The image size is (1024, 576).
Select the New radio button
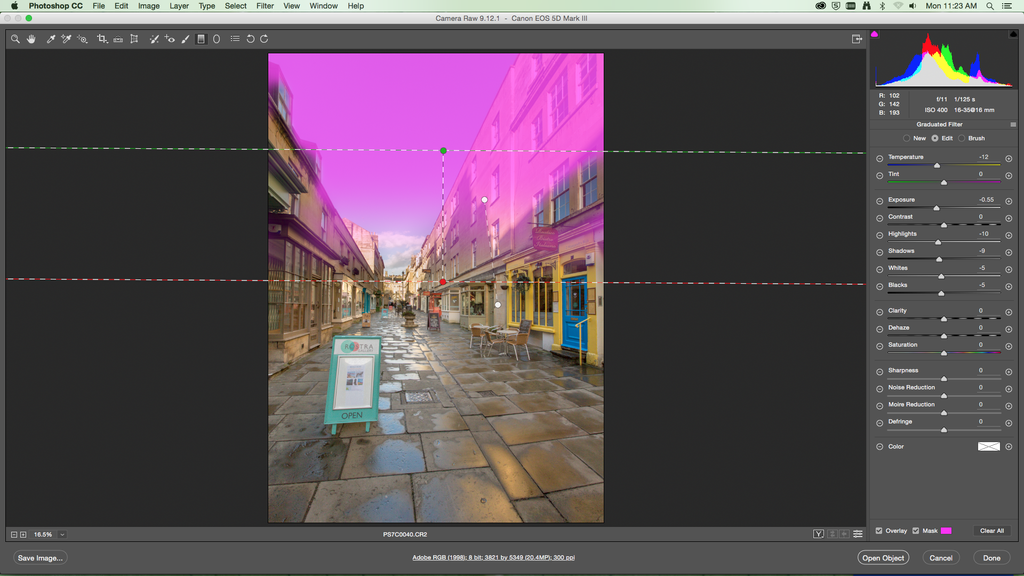(x=907, y=138)
